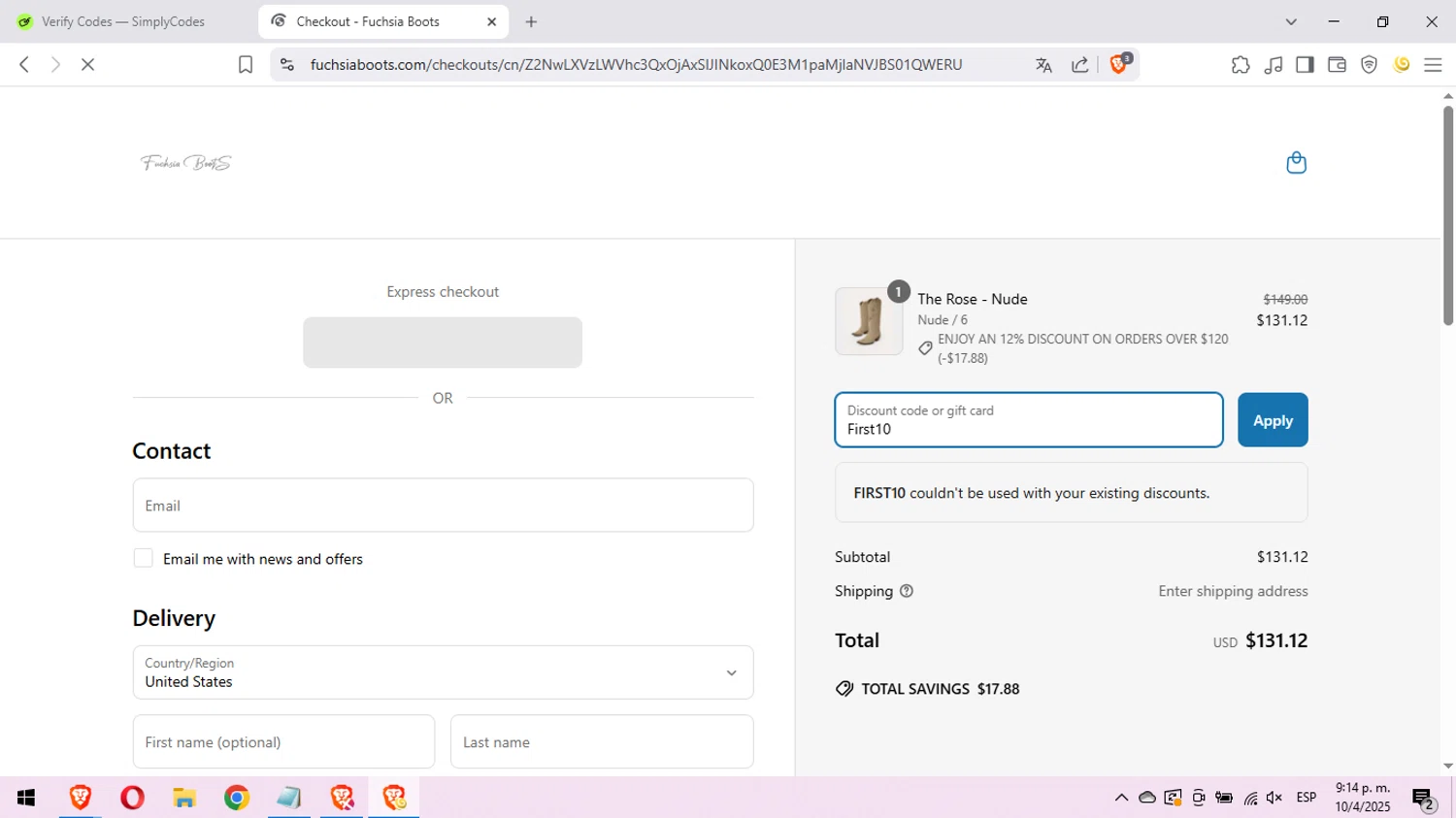Click the TOTAL SAVINGS $17.88 text

click(940, 689)
